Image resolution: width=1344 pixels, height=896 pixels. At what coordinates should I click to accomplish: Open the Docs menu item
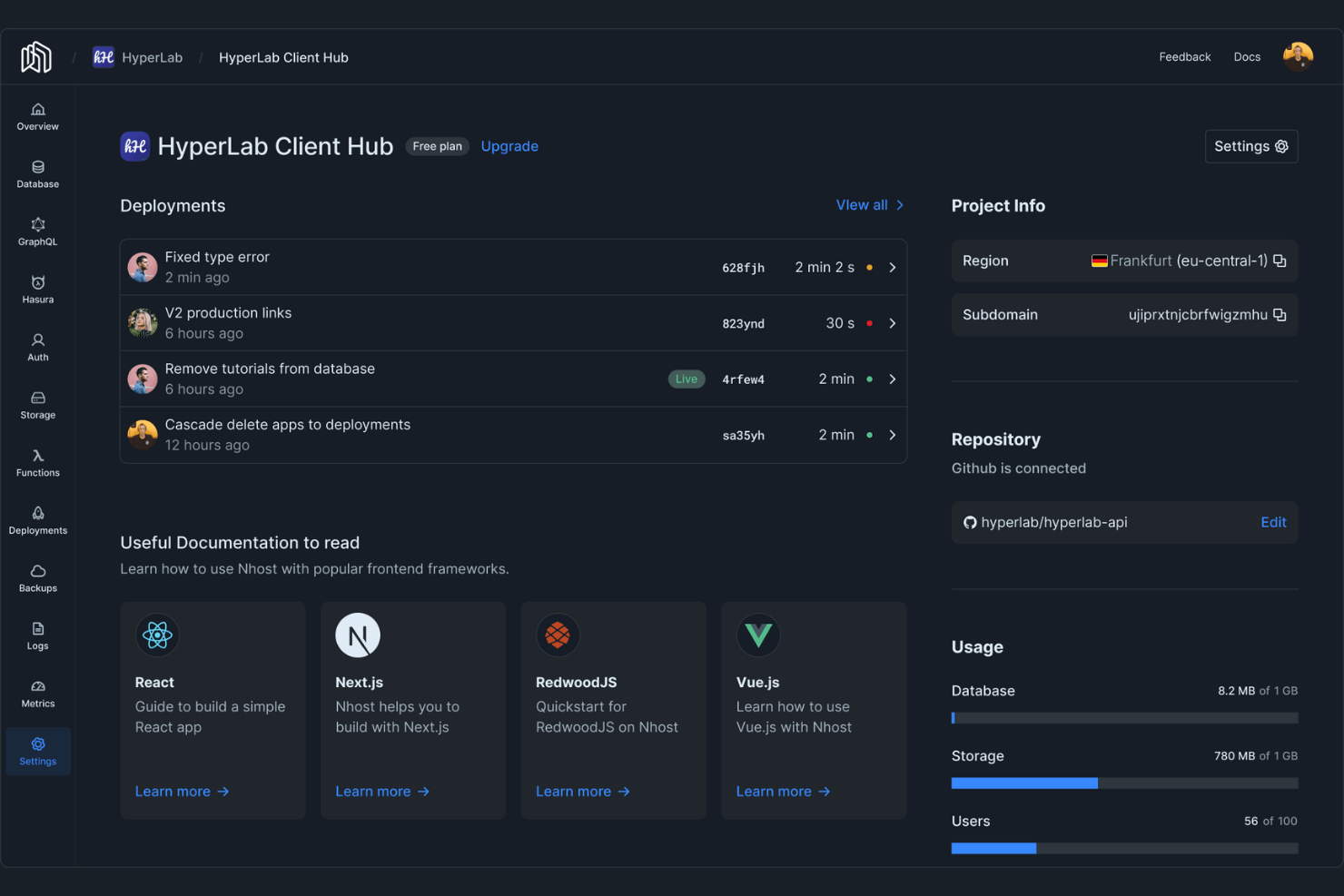pyautogui.click(x=1247, y=56)
